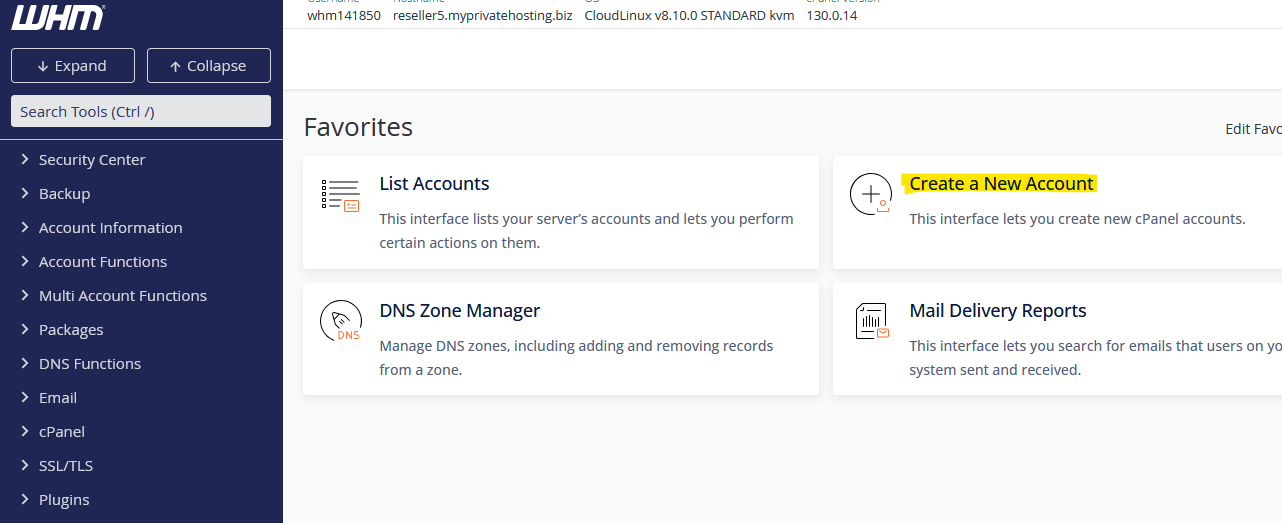
Task: Open Multi Account Functions menu
Action: pos(122,296)
